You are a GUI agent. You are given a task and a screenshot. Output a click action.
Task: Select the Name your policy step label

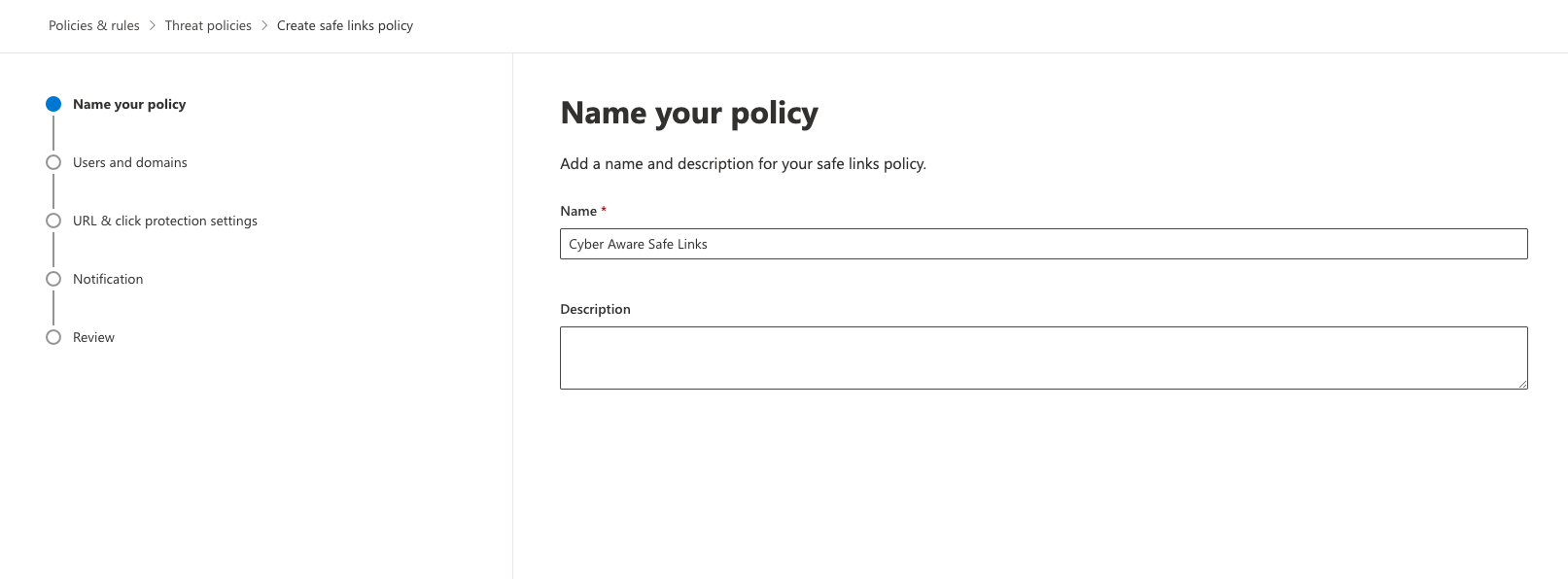[x=129, y=104]
